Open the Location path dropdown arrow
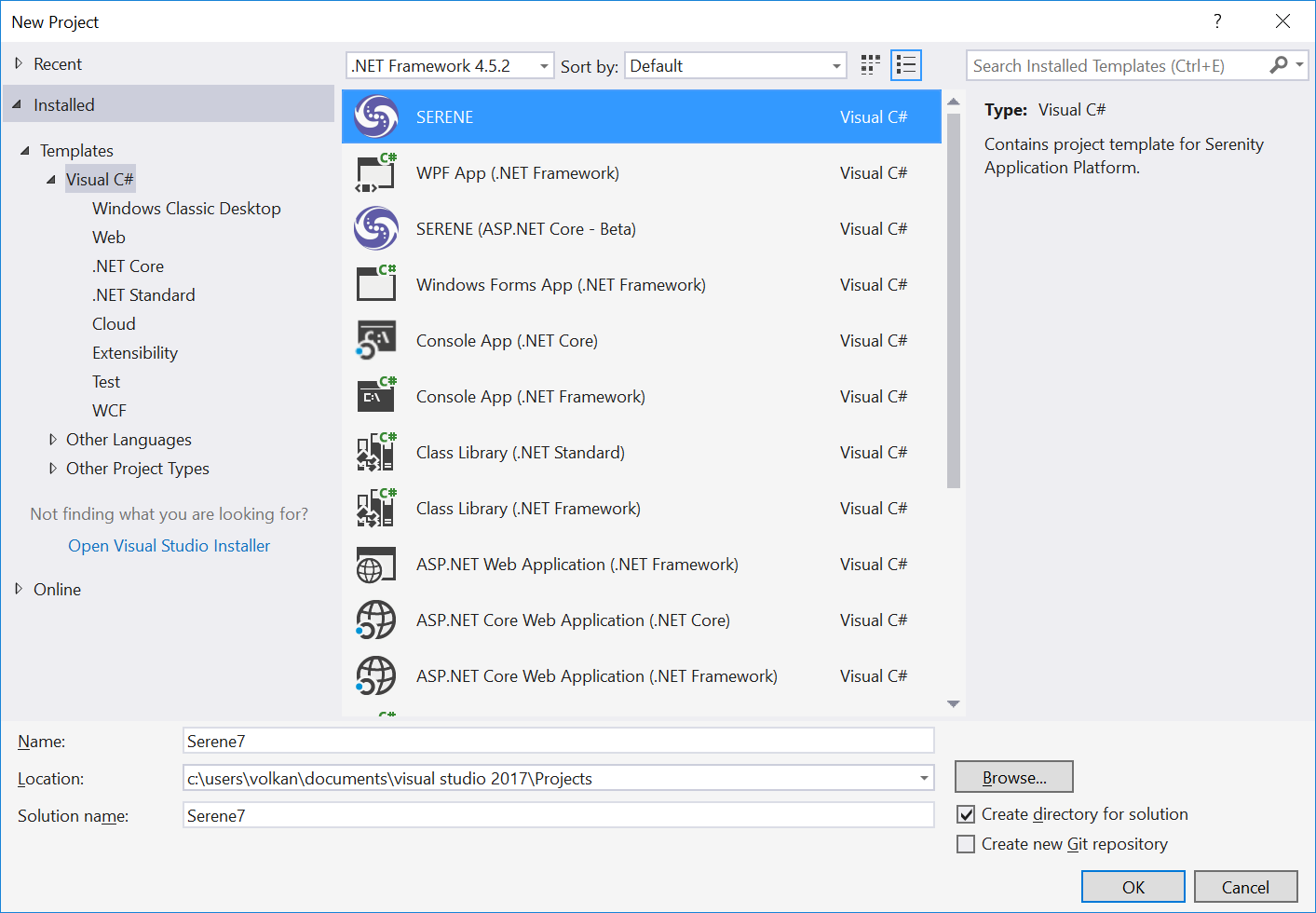 (x=924, y=778)
